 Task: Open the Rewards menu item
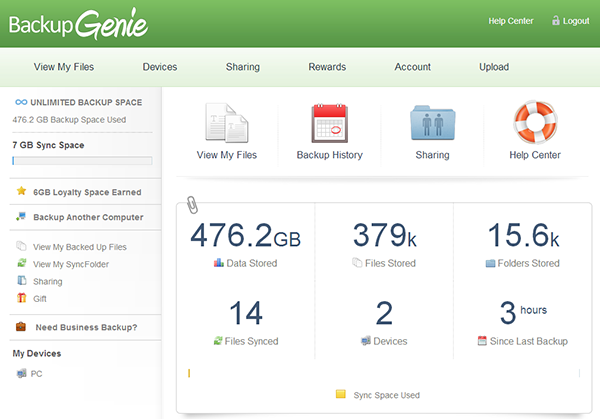[327, 67]
